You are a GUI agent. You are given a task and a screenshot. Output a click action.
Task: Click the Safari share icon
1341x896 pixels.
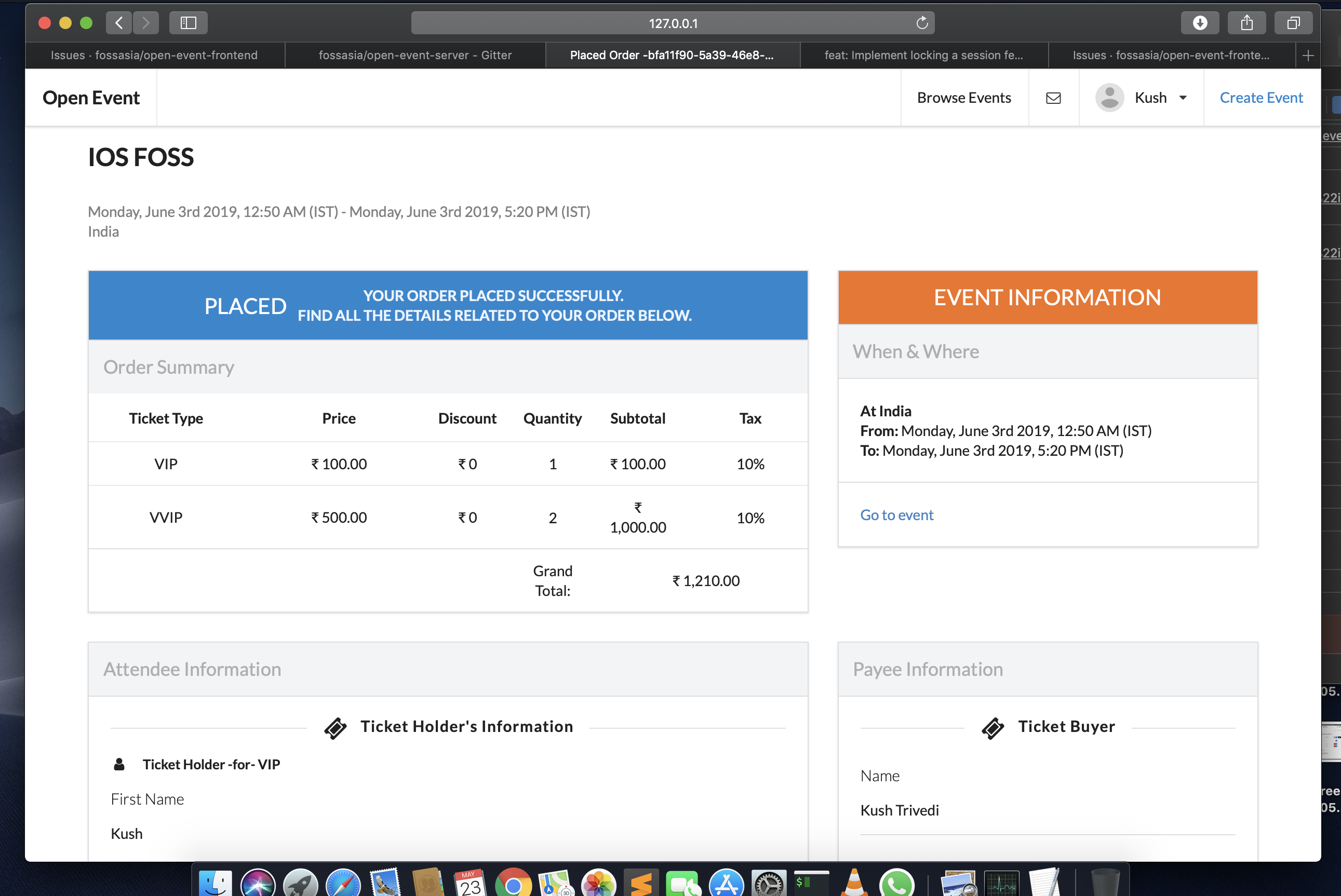pyautogui.click(x=1246, y=23)
